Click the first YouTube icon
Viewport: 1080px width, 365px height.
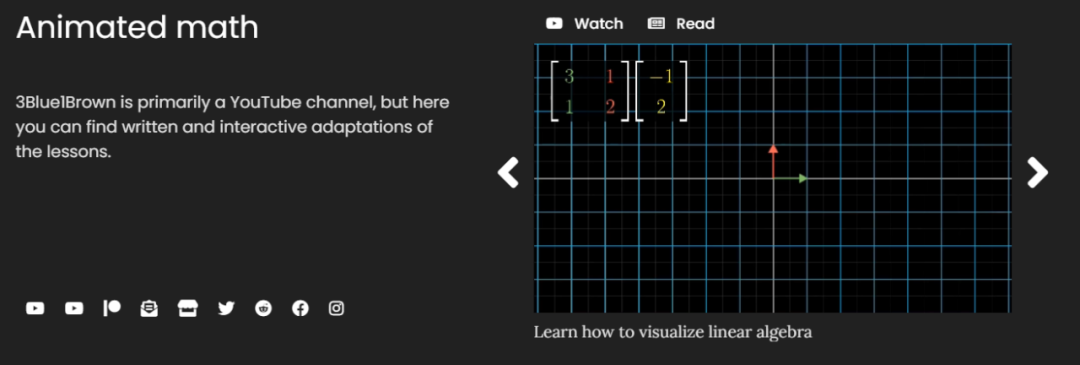tap(35, 309)
